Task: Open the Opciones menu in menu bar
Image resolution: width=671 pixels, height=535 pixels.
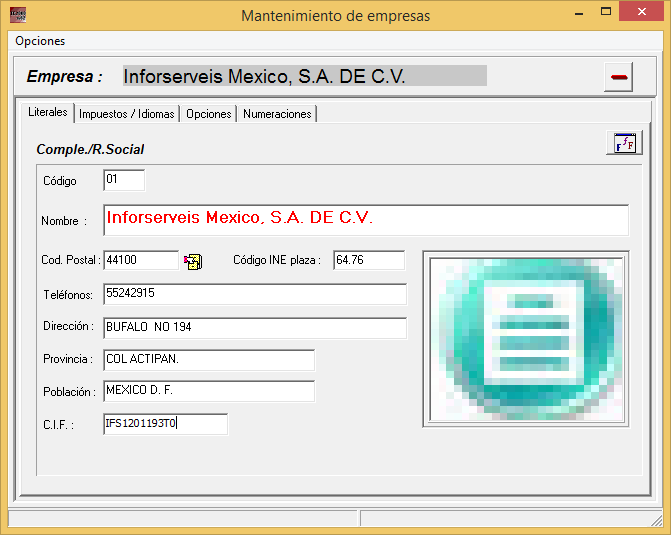Action: (40, 41)
